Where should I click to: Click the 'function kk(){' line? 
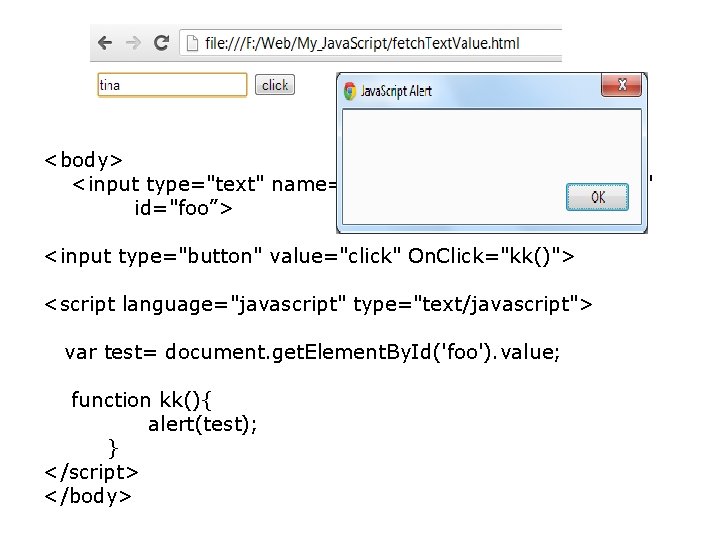141,400
